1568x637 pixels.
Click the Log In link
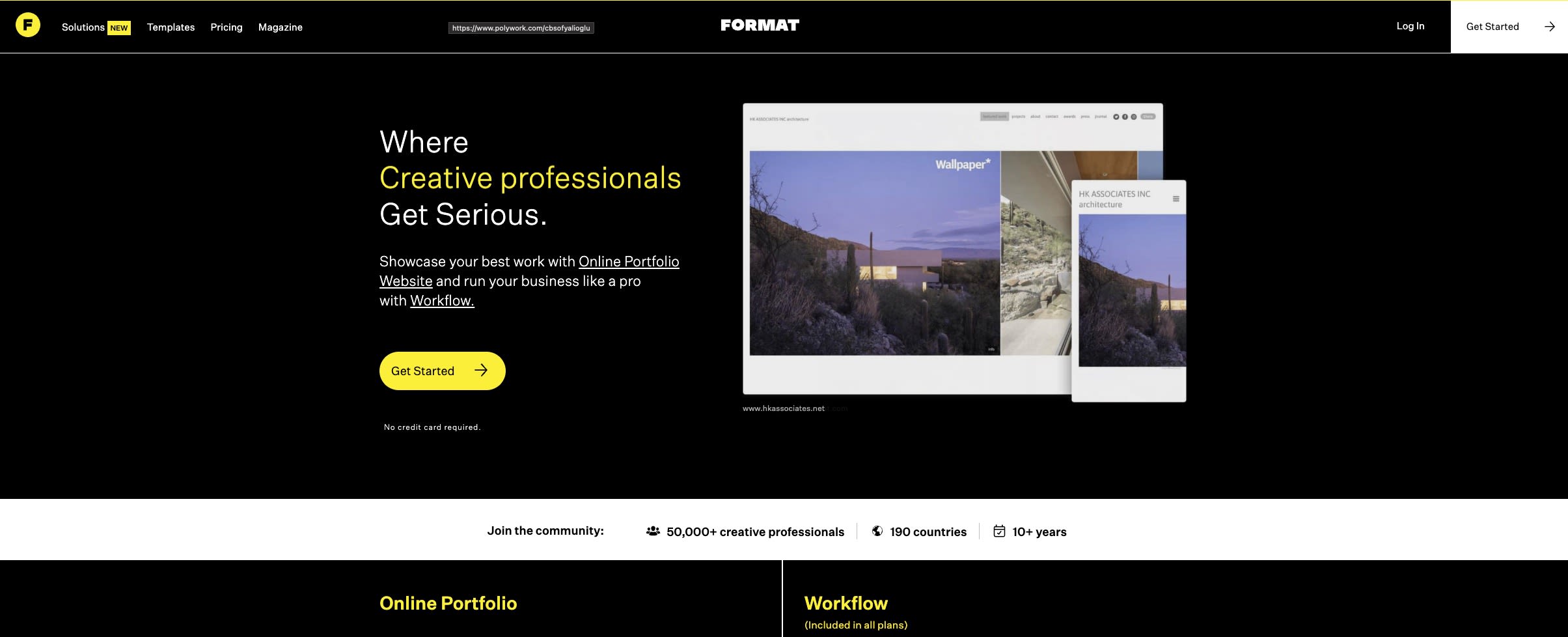(x=1410, y=26)
